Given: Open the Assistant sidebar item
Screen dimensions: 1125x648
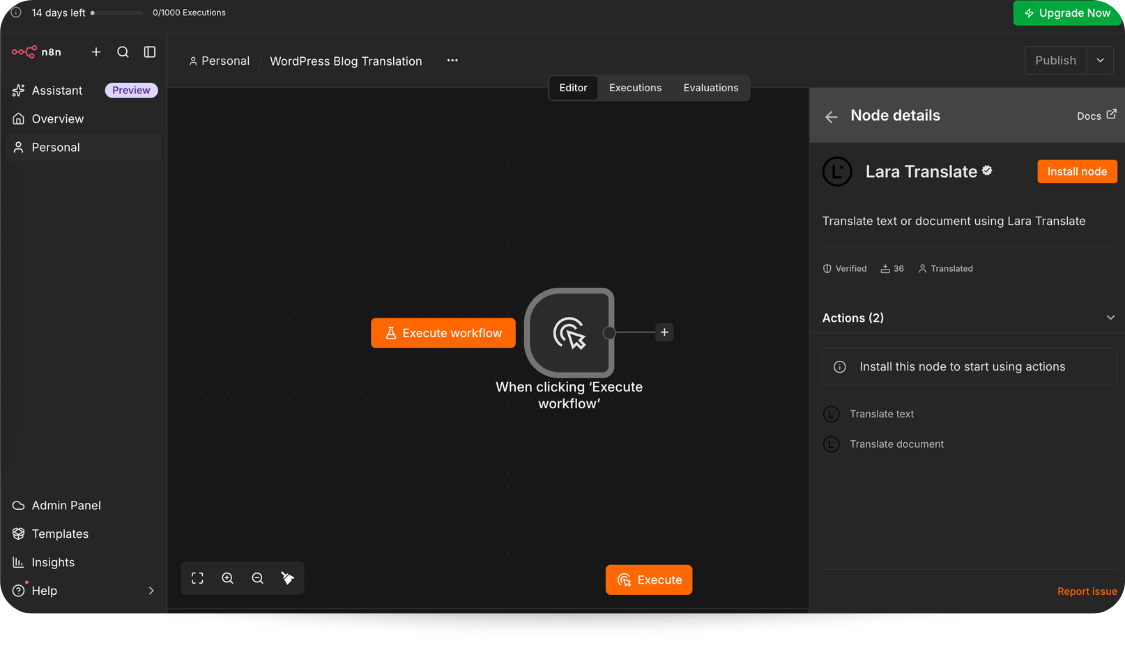Looking at the screenshot, I should click(57, 90).
